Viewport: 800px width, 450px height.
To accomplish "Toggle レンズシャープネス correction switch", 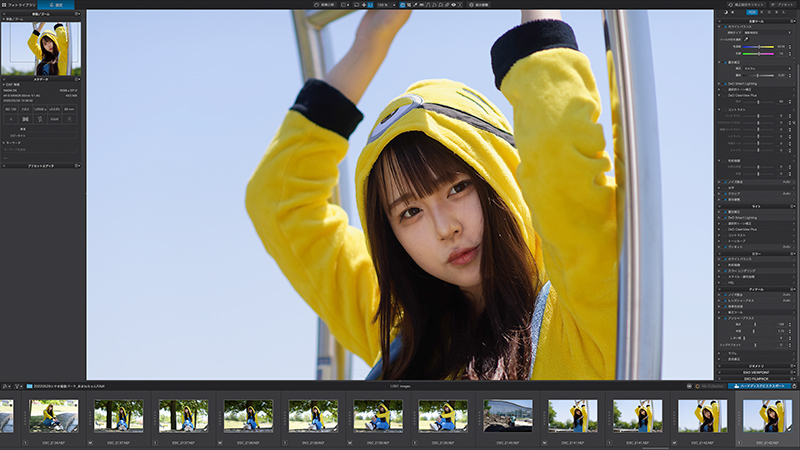I will [725, 301].
